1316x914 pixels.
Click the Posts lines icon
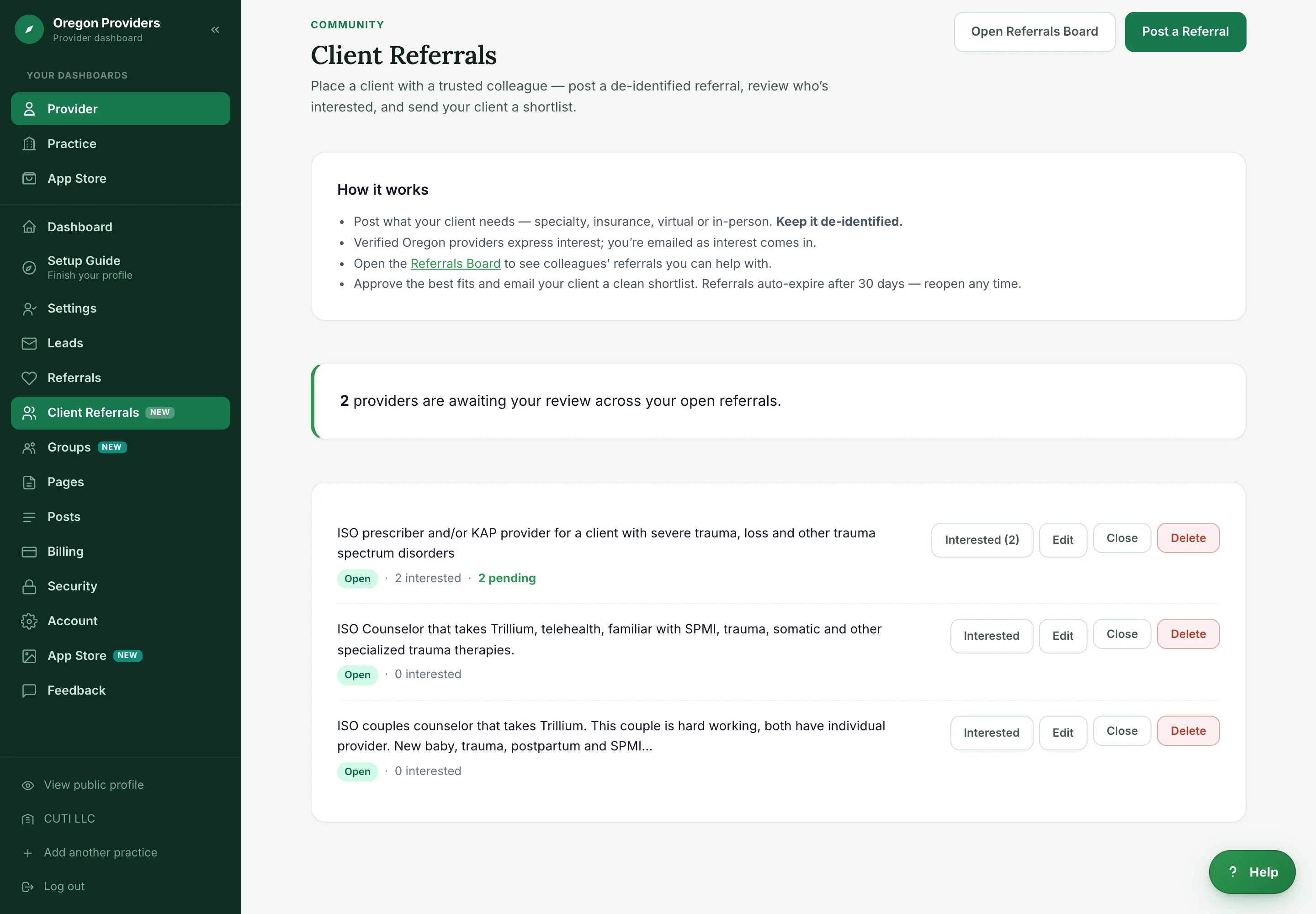coord(29,517)
